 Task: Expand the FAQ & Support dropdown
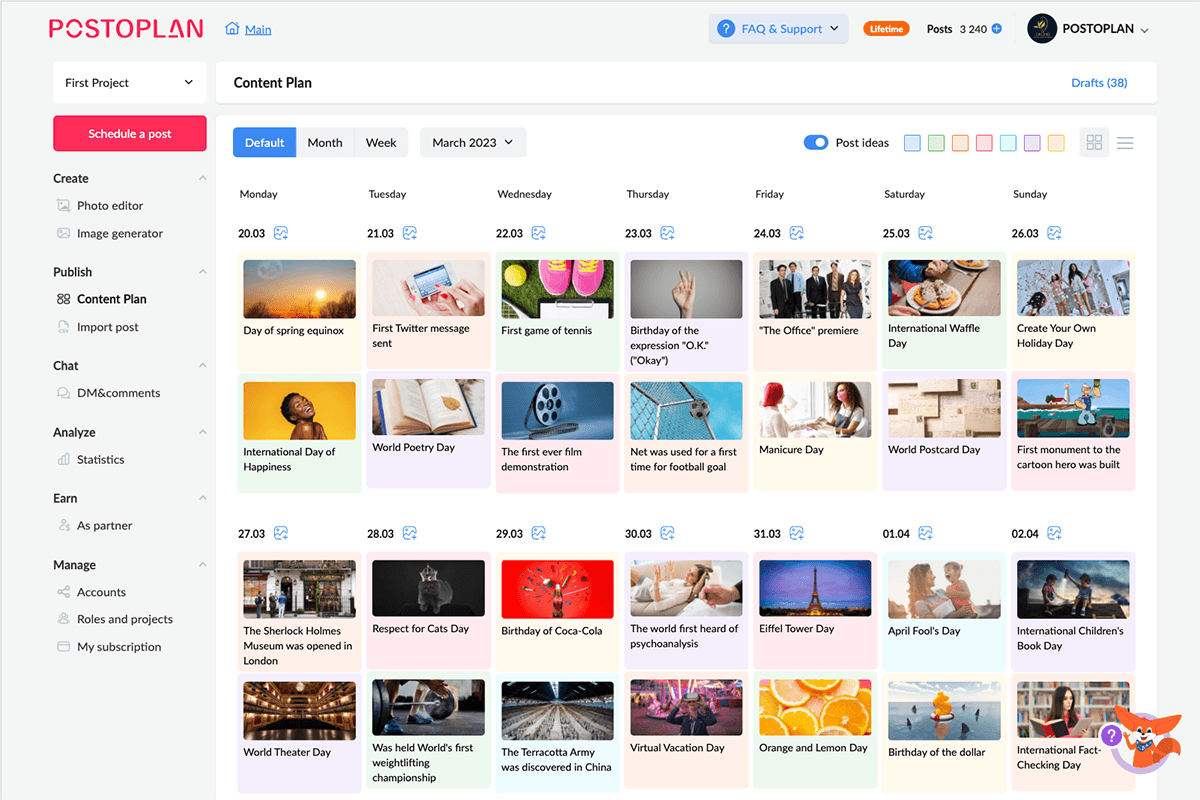tap(778, 29)
